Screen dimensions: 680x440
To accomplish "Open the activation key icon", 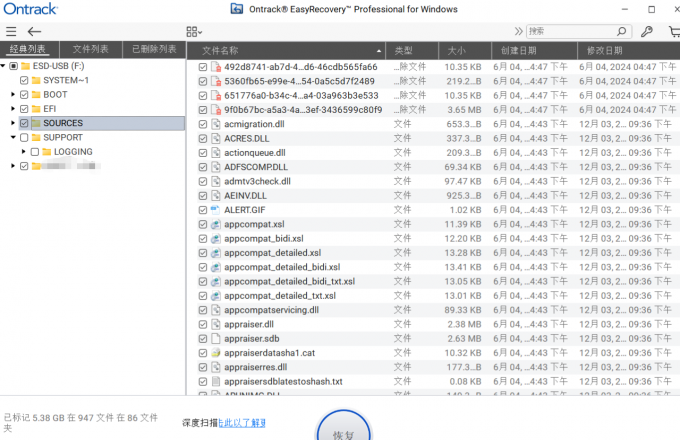I will click(x=647, y=31).
